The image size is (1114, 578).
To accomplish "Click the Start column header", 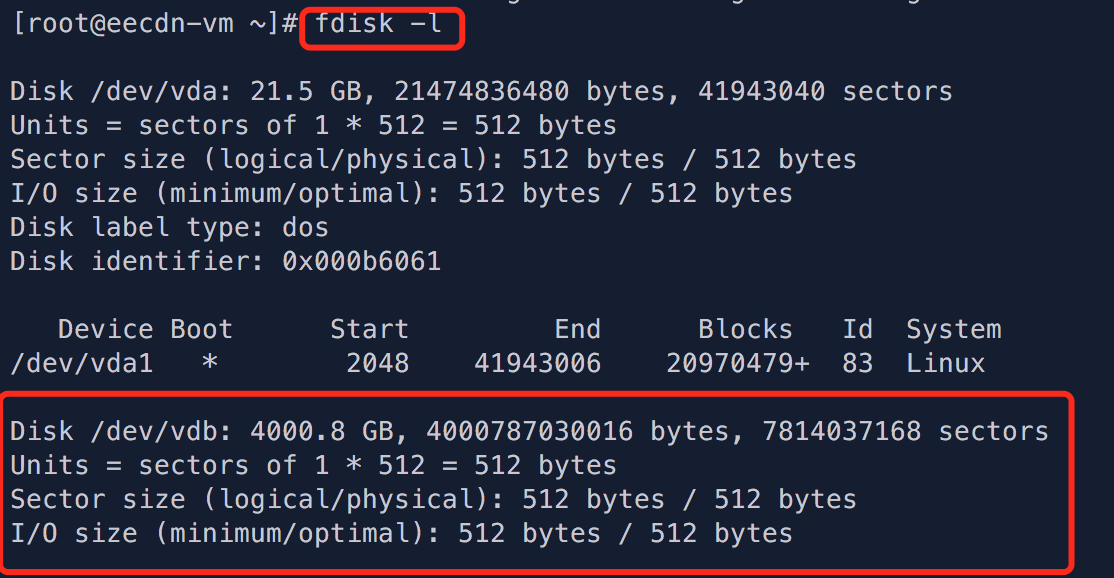I will pyautogui.click(x=369, y=329).
